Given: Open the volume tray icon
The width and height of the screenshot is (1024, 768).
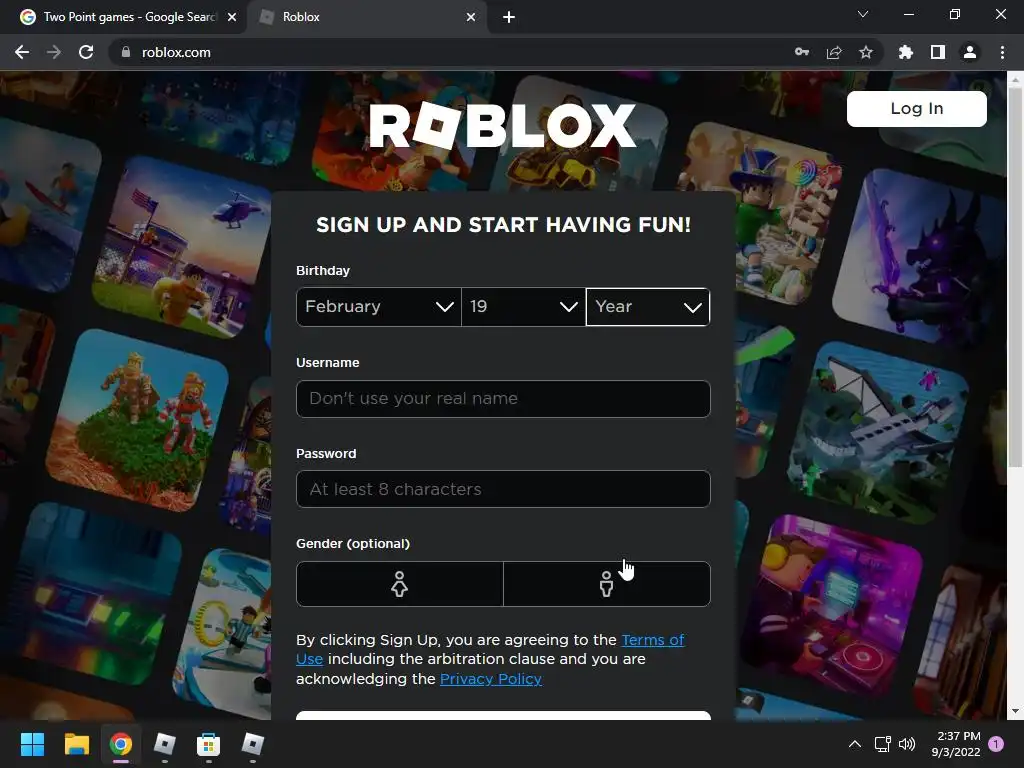Looking at the screenshot, I should [x=906, y=744].
